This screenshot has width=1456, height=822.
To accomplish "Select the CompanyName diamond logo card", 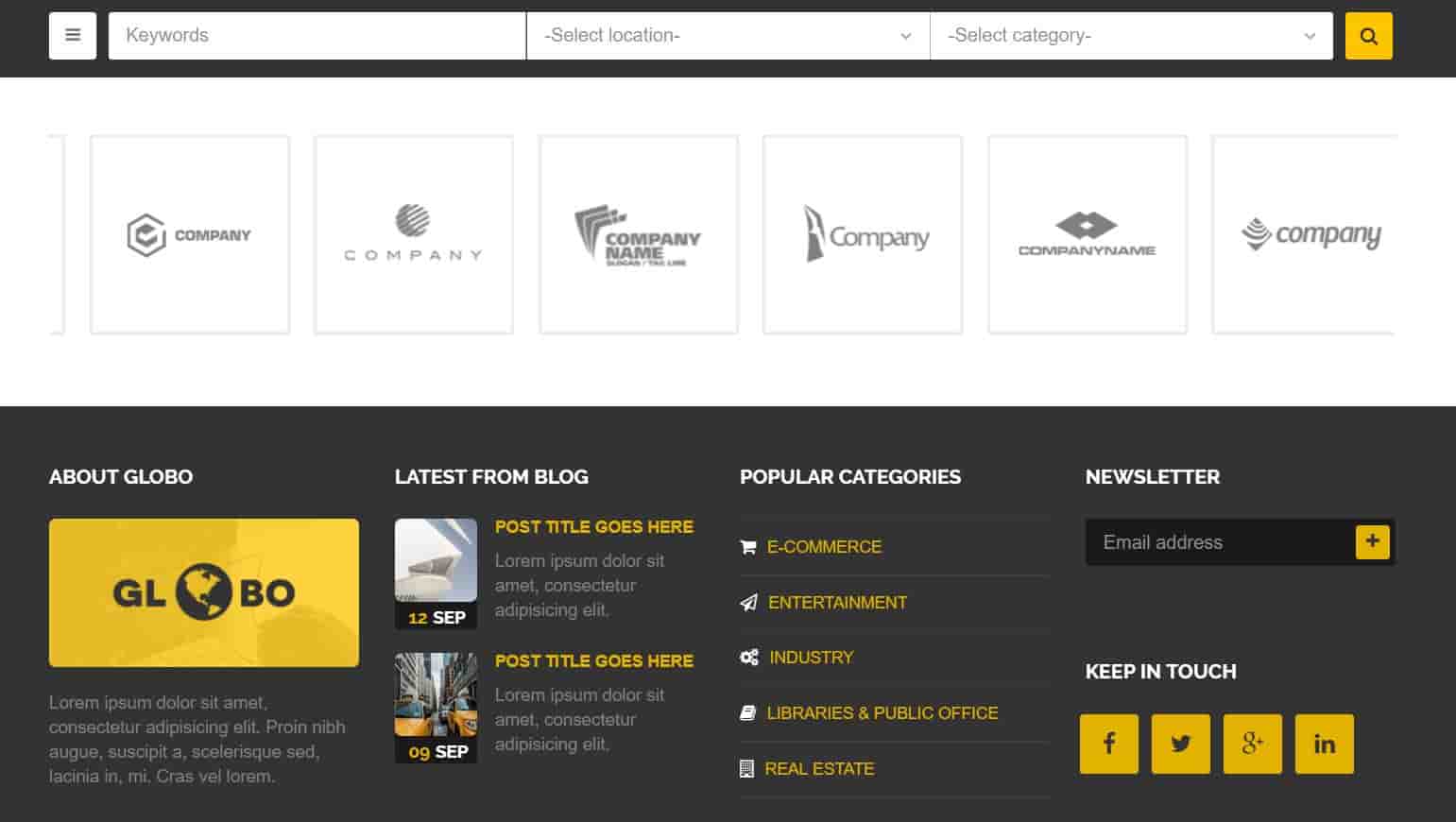I will (1087, 234).
